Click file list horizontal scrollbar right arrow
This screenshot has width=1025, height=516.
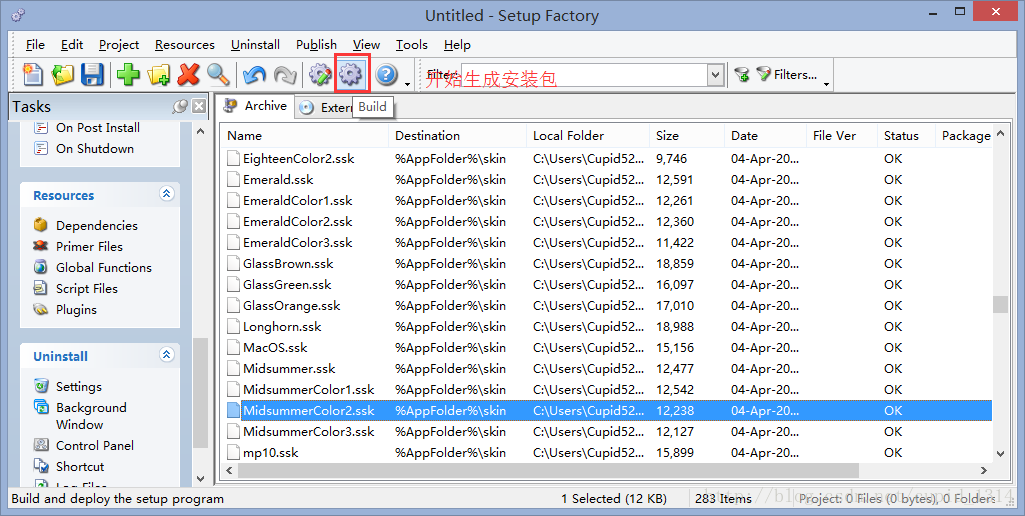tap(984, 470)
